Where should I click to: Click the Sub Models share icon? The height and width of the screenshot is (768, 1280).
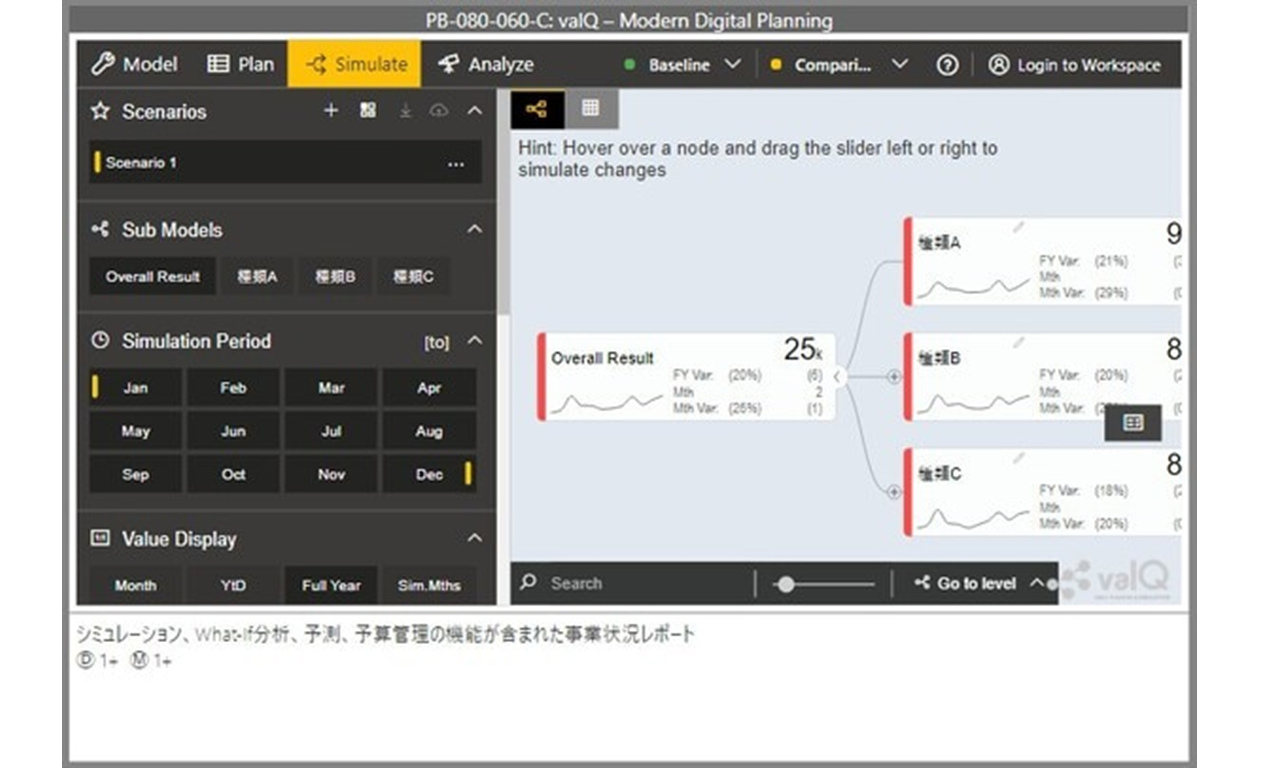pos(100,229)
